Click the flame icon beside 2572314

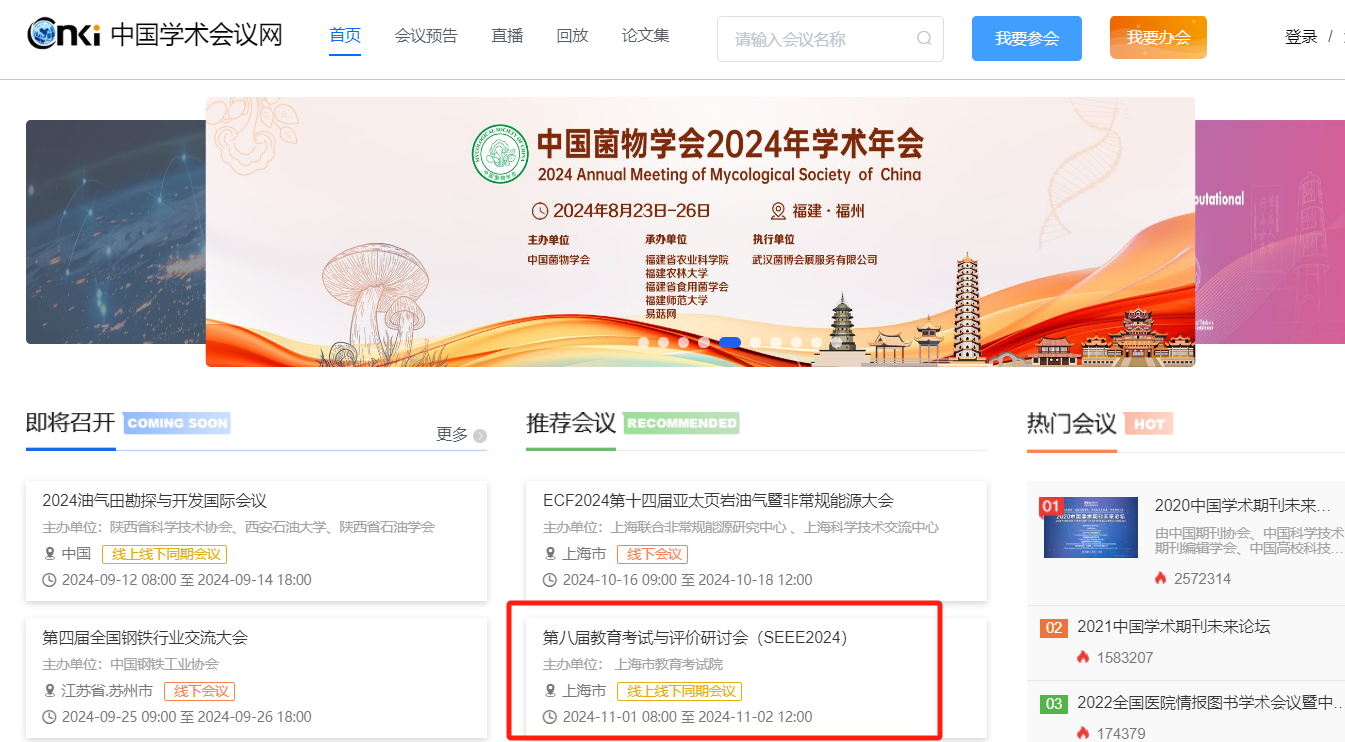click(1161, 578)
